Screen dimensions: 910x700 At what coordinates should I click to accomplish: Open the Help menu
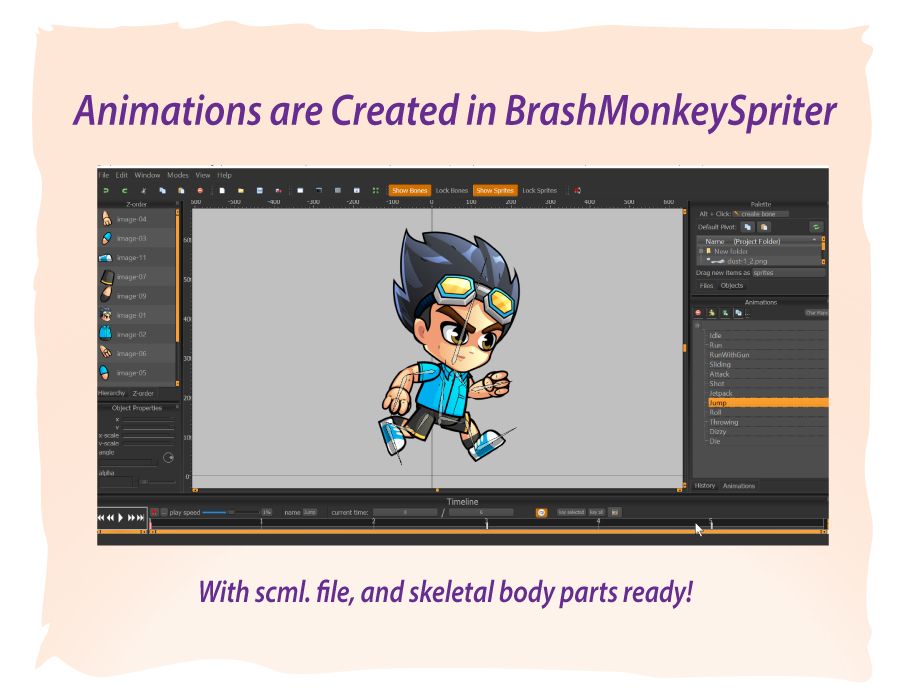225,175
